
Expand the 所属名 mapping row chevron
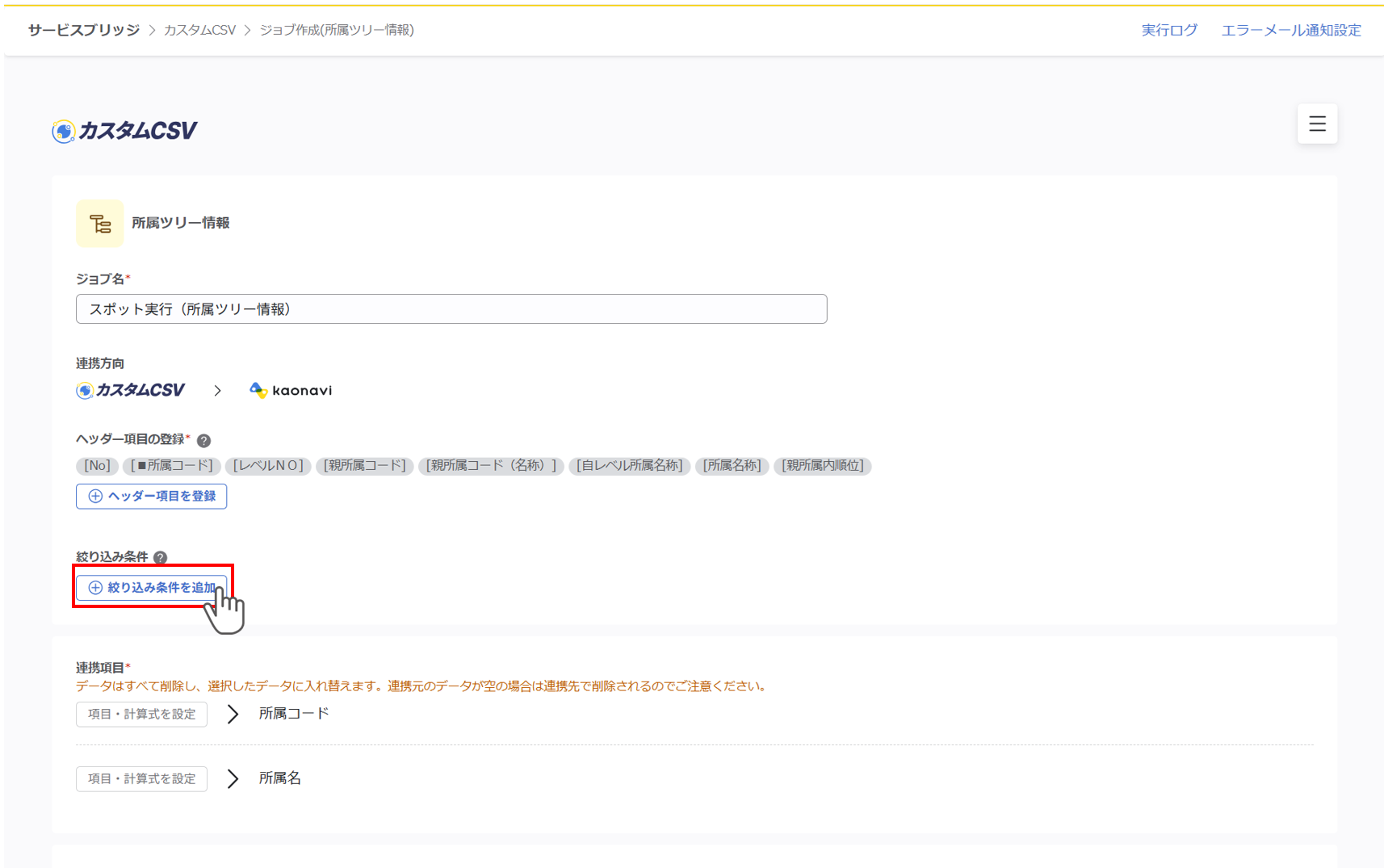pyautogui.click(x=233, y=778)
